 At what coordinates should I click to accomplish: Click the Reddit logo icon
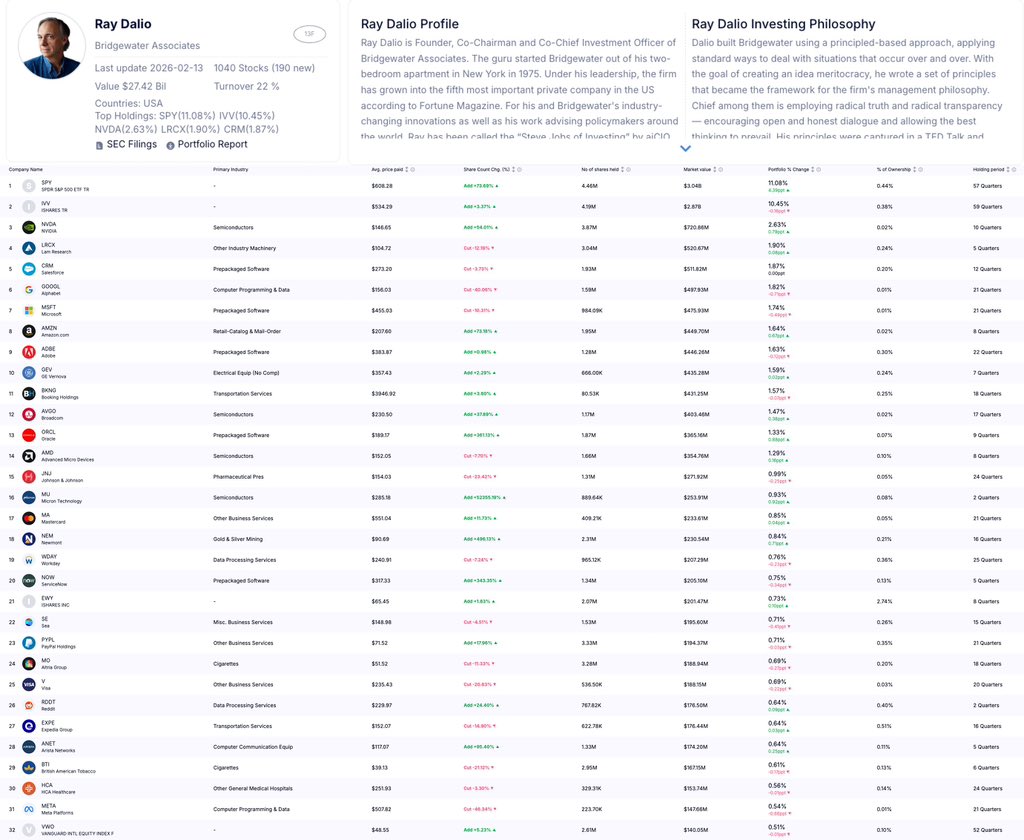click(x=29, y=705)
